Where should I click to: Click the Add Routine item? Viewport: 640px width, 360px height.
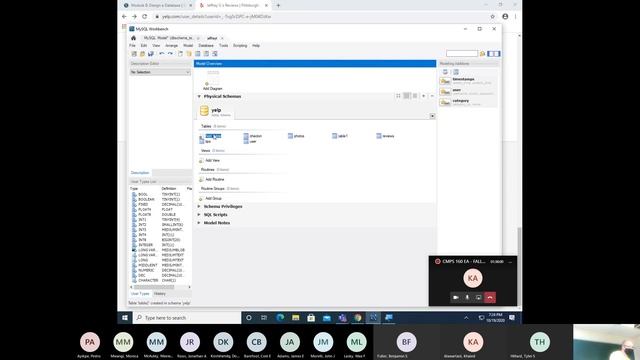[x=211, y=180]
